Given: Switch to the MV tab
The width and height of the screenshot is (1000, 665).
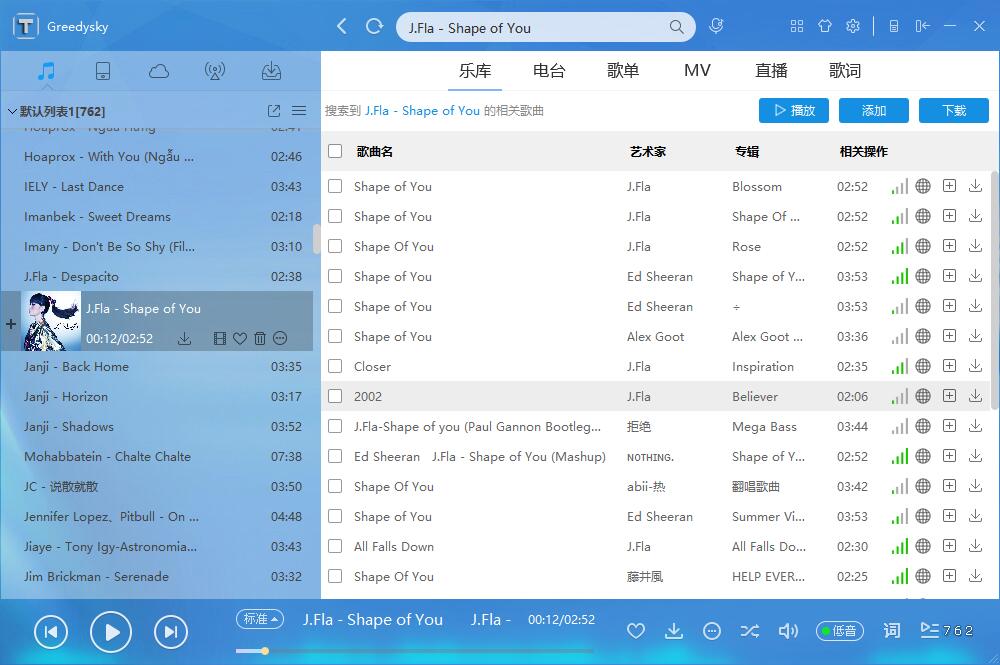Looking at the screenshot, I should 697,71.
